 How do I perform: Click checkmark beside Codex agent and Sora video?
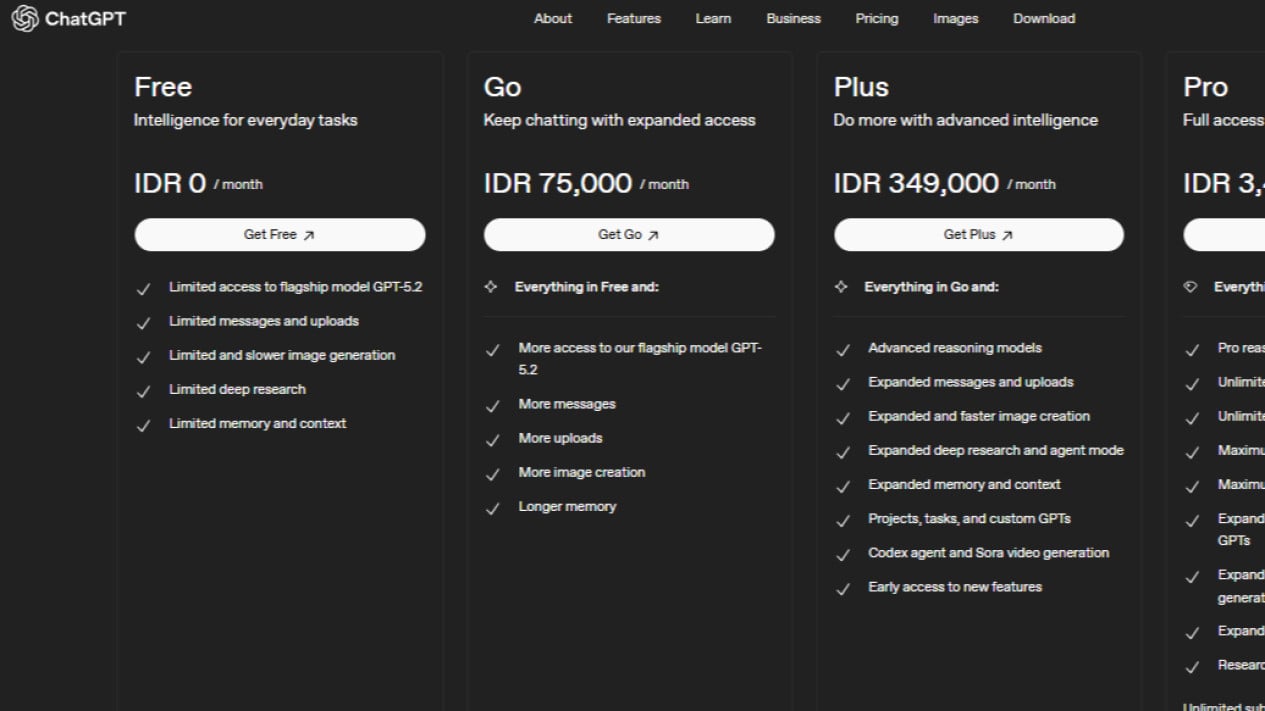843,555
